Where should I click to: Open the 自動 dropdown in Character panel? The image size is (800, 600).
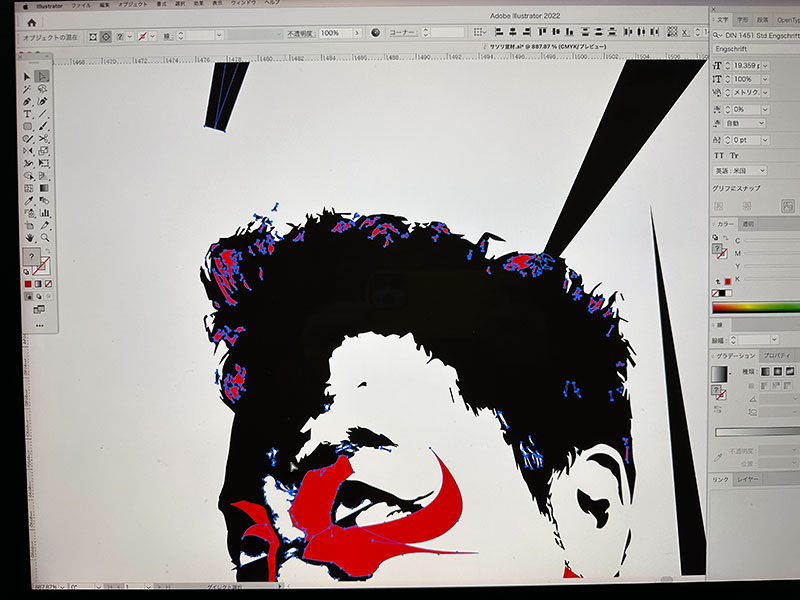click(x=745, y=123)
